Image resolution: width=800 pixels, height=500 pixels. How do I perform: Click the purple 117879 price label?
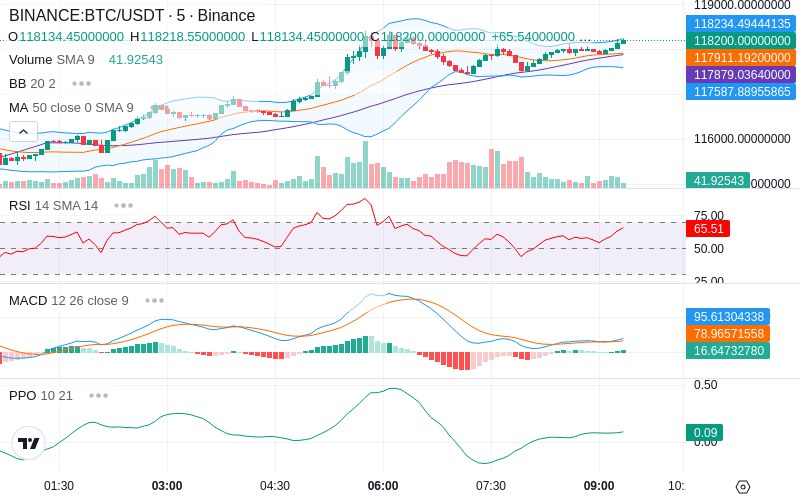point(741,74)
